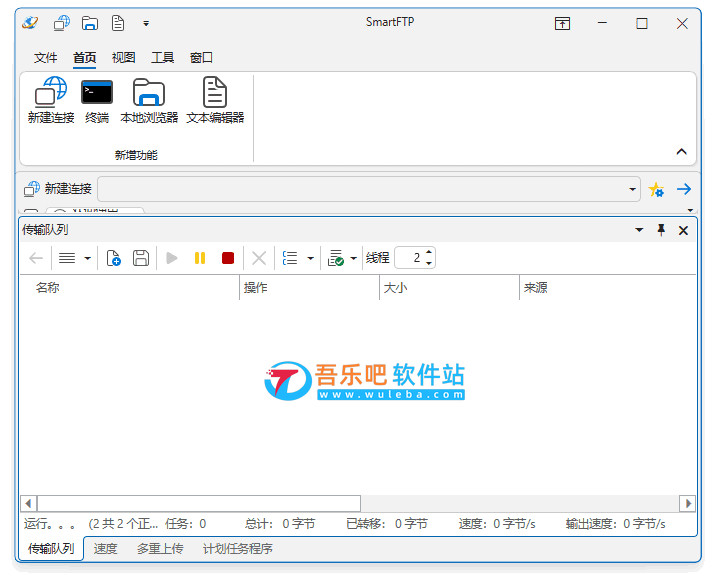Click the horizontal scrollbar thumb

tap(199, 504)
